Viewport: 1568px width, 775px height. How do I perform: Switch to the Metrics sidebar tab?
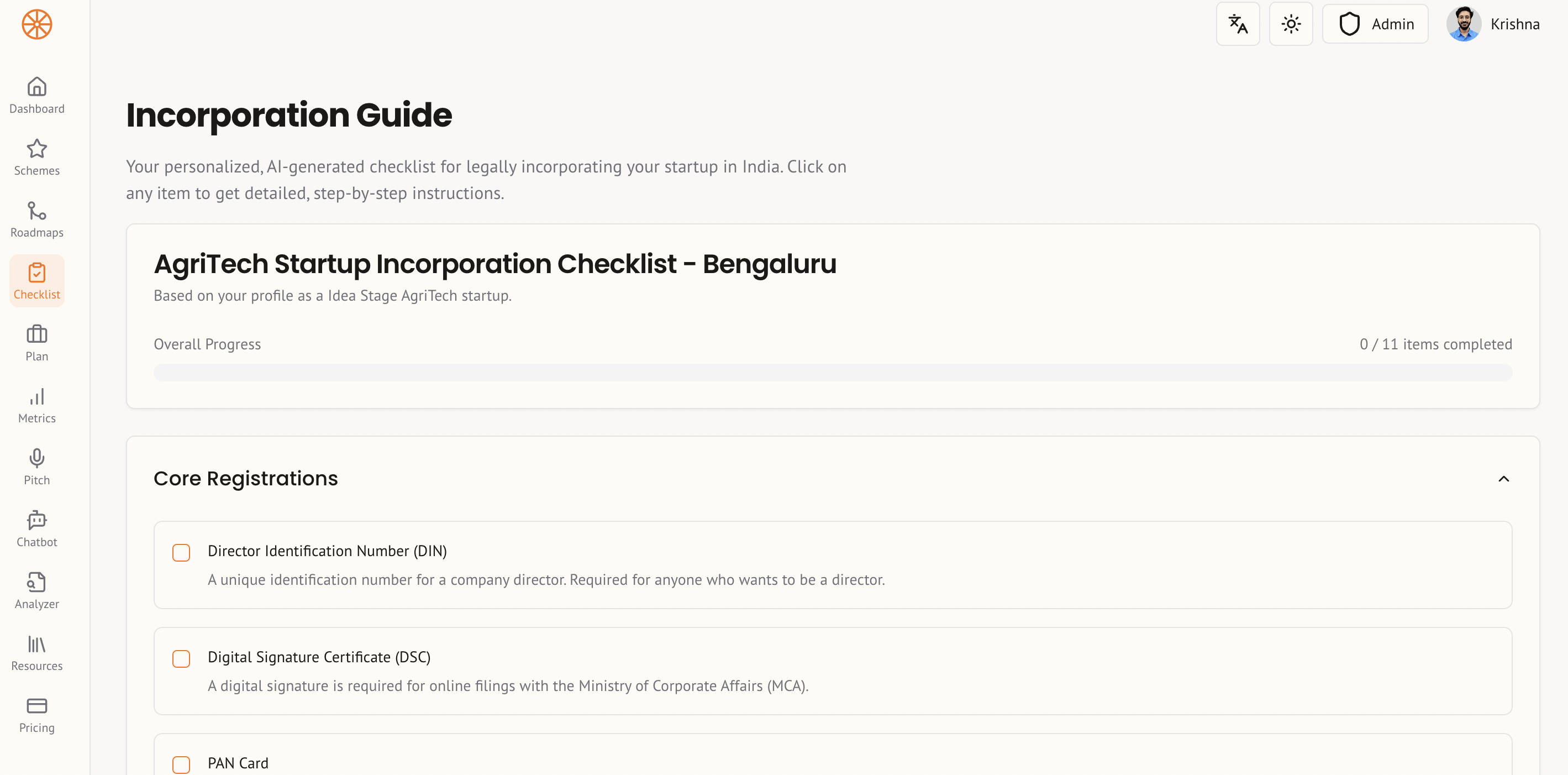point(36,406)
